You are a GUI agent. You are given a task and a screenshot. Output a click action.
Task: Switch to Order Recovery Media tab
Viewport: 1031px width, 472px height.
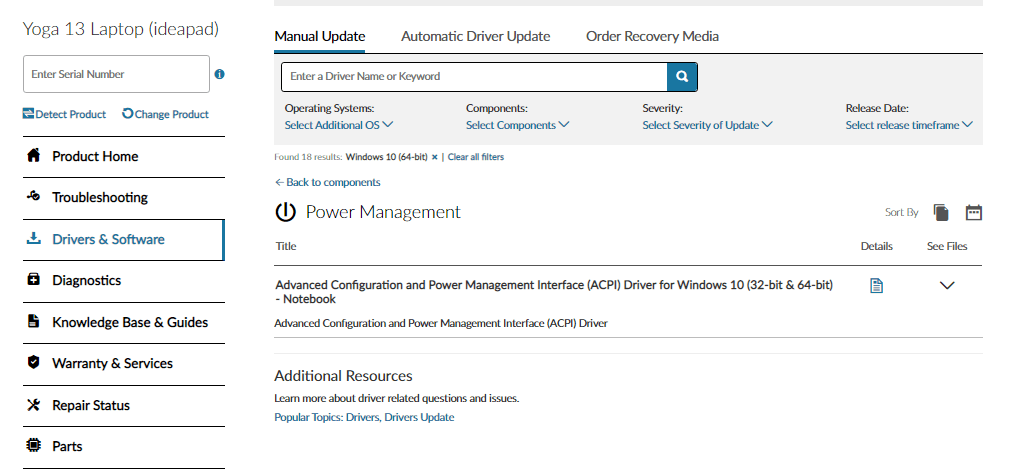652,36
